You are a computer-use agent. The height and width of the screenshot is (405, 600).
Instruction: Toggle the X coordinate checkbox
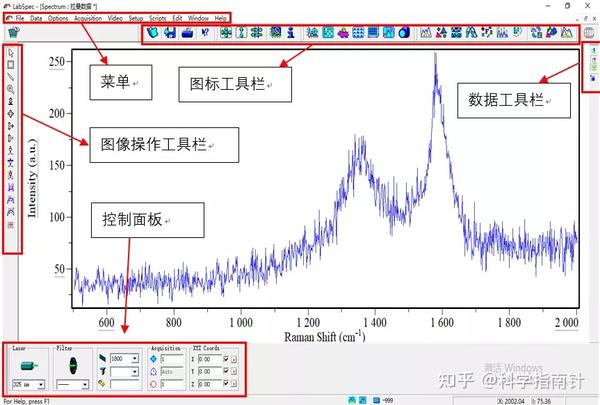[x=226, y=359]
